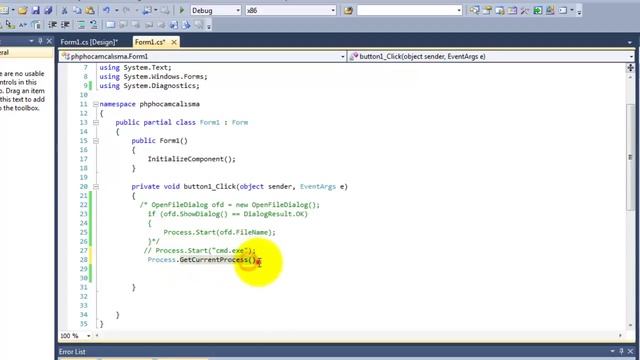Collapse the public partial class Form1 block
The image size is (640, 360).
96,122
